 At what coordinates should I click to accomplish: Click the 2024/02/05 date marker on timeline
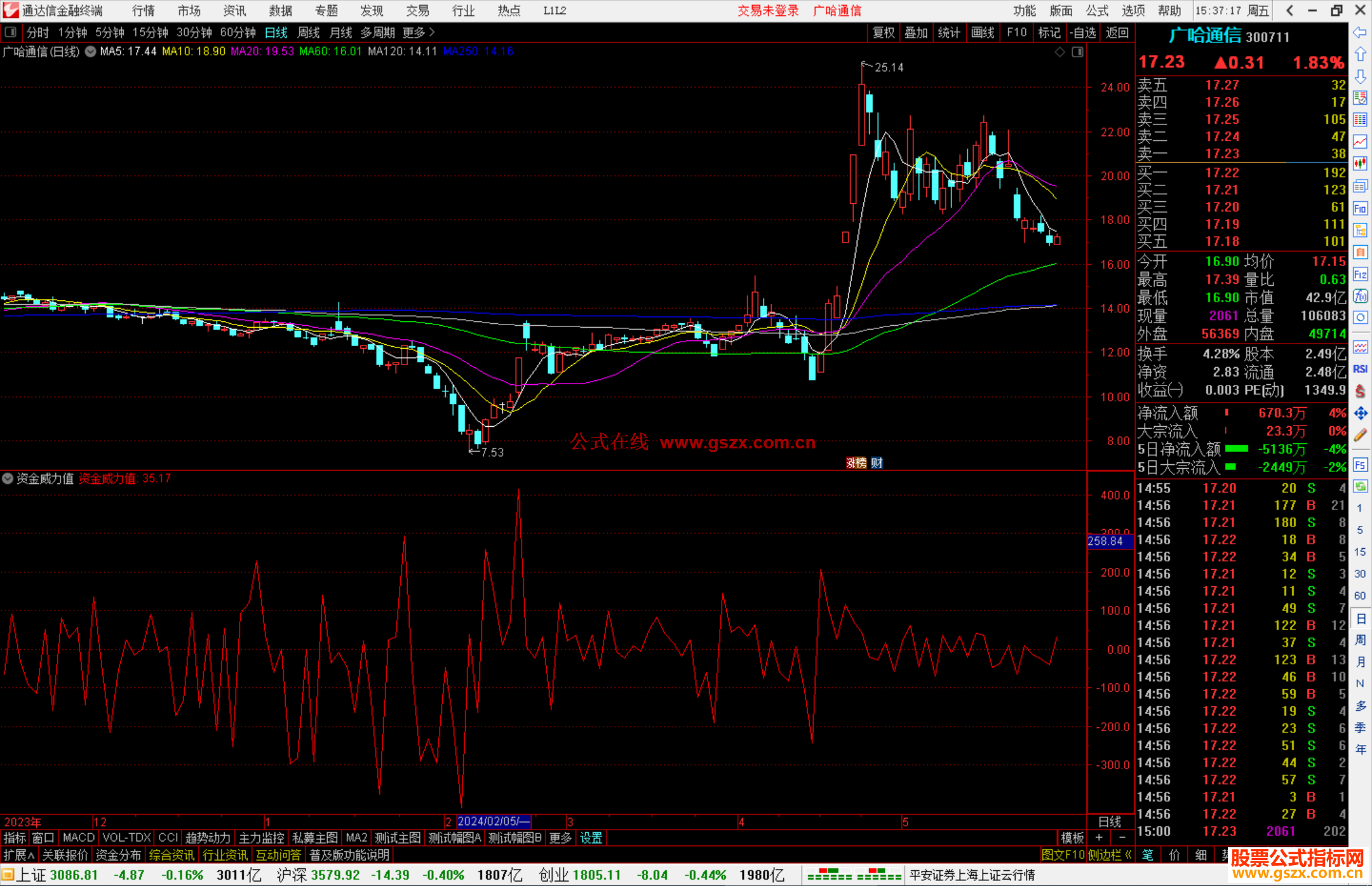(492, 822)
